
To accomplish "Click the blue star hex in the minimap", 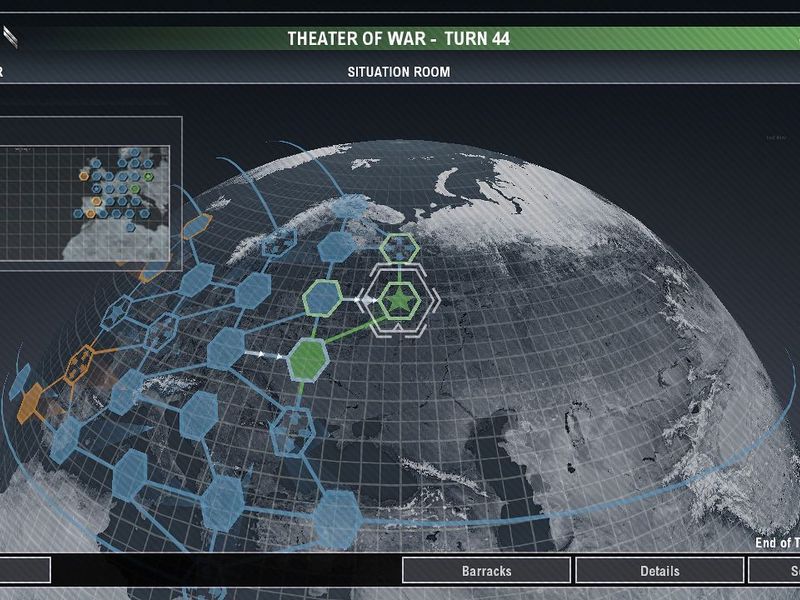I will pyautogui.click(x=96, y=188).
